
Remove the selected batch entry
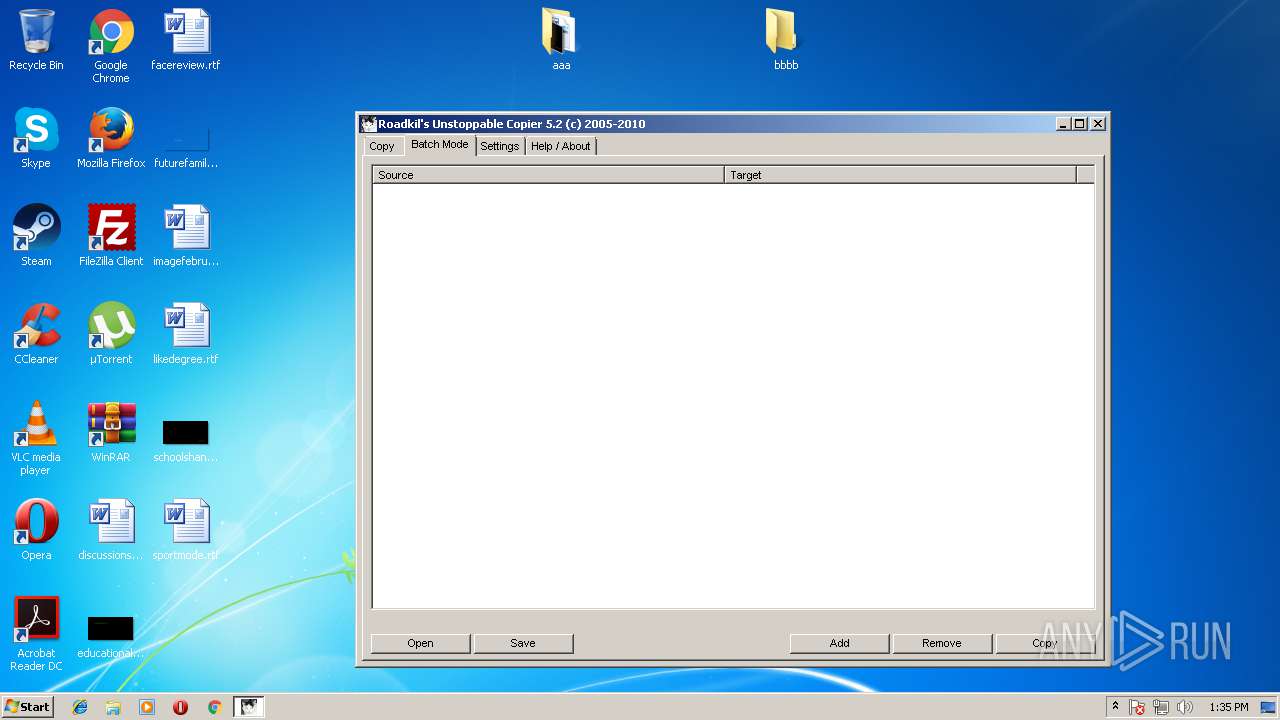pyautogui.click(x=942, y=643)
